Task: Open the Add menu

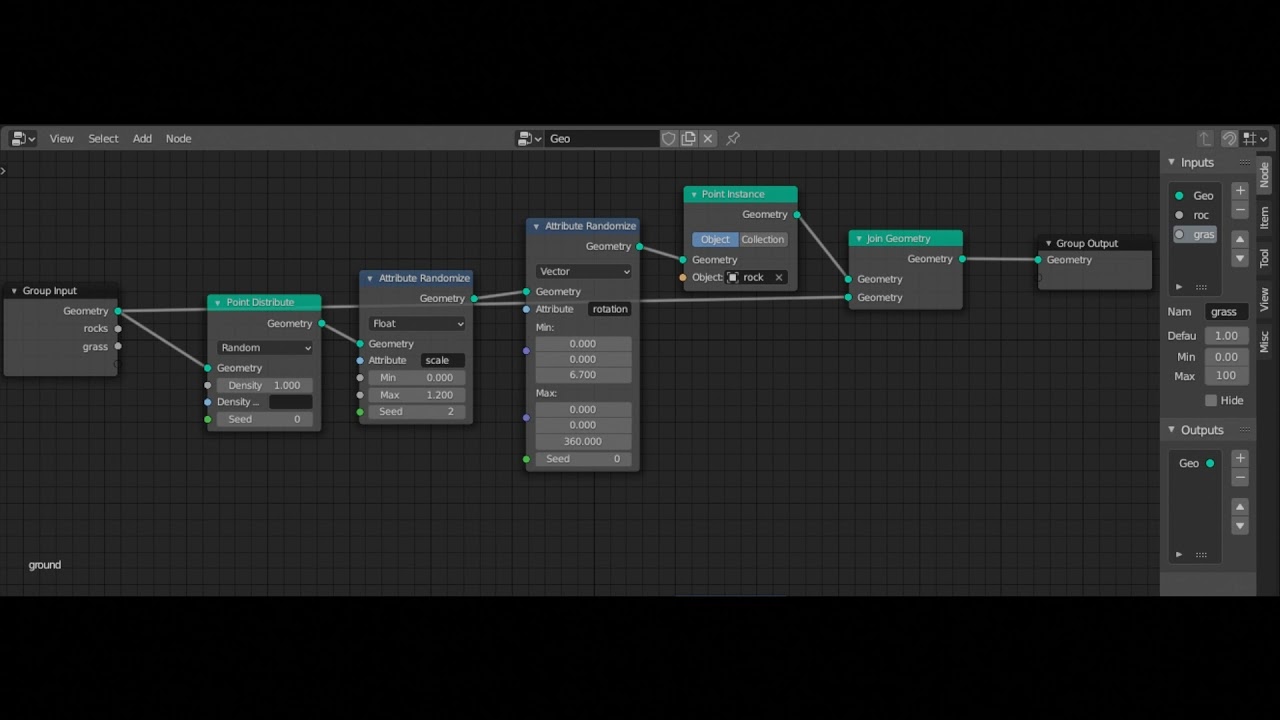Action: 142,139
